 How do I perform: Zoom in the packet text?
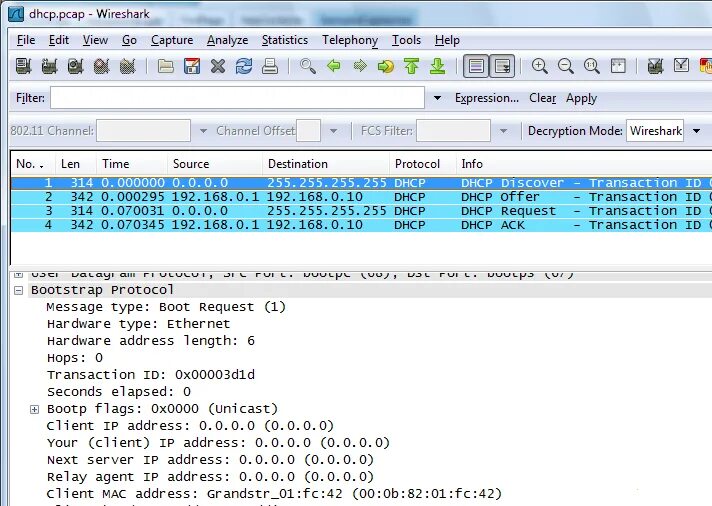point(539,66)
